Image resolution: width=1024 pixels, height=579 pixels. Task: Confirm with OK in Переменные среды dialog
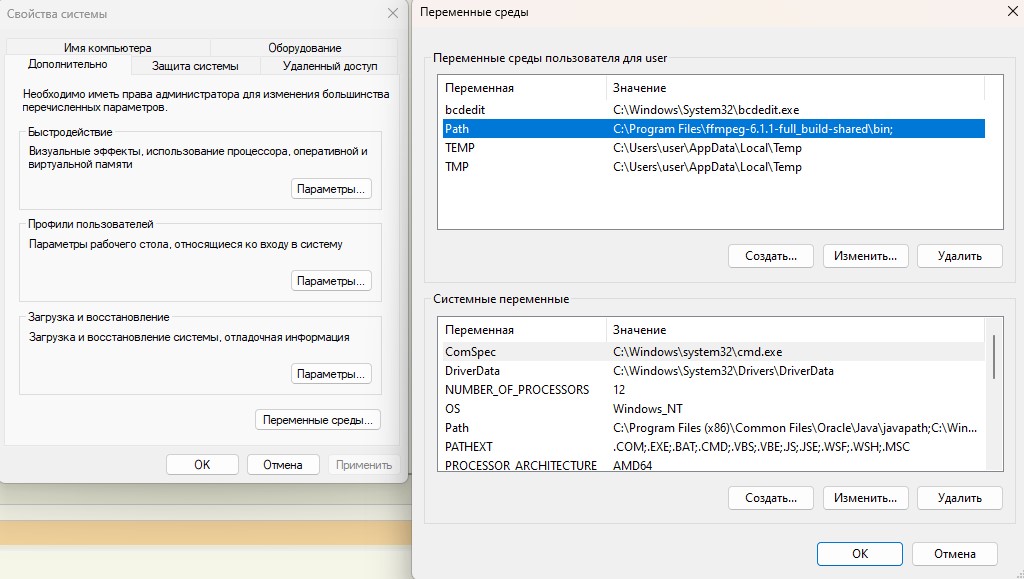point(859,554)
